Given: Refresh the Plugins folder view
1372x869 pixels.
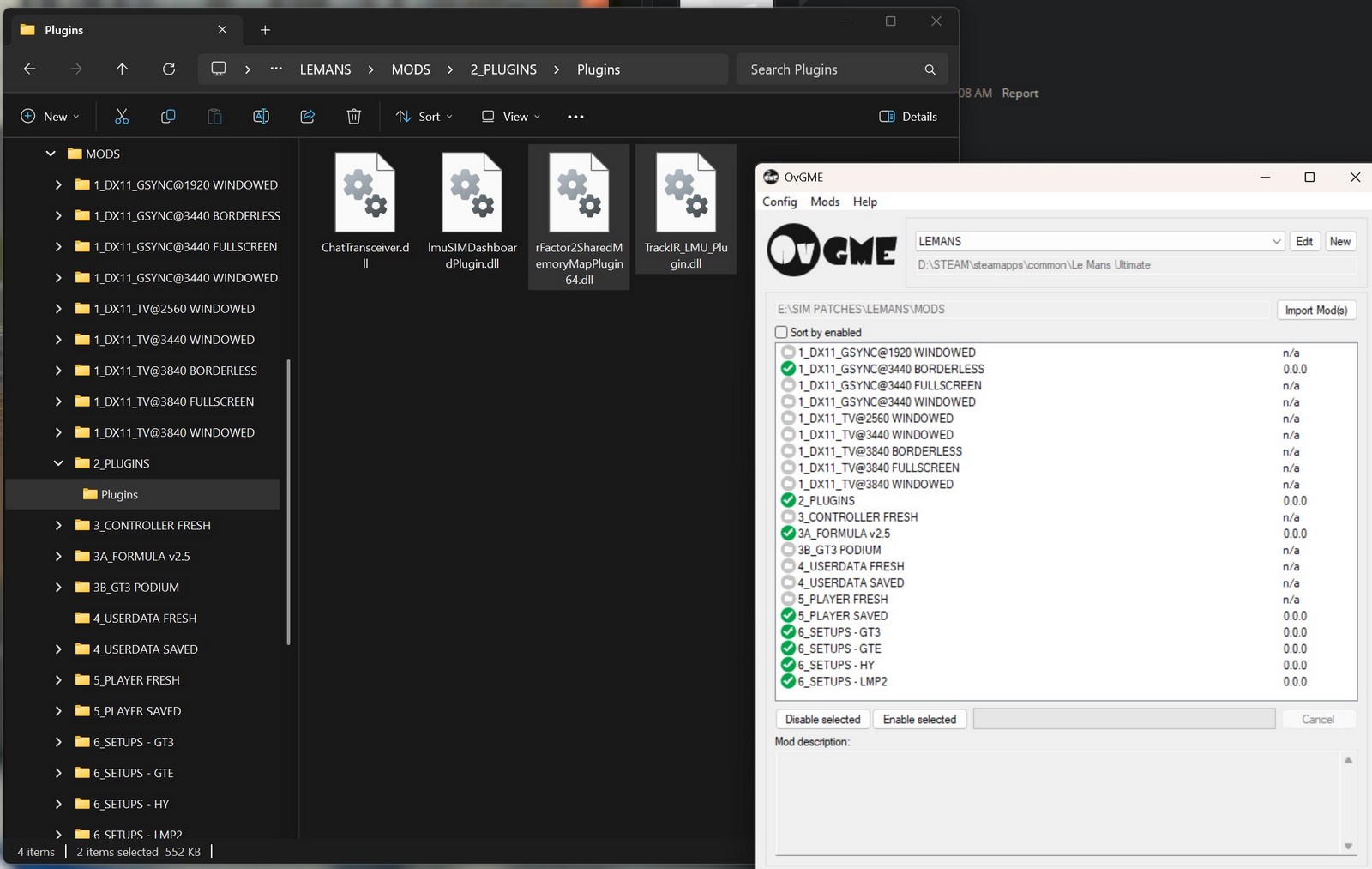Looking at the screenshot, I should pos(169,69).
